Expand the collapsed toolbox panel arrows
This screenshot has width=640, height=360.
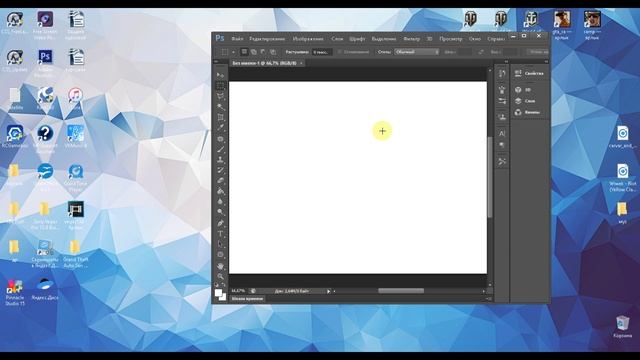216,62
